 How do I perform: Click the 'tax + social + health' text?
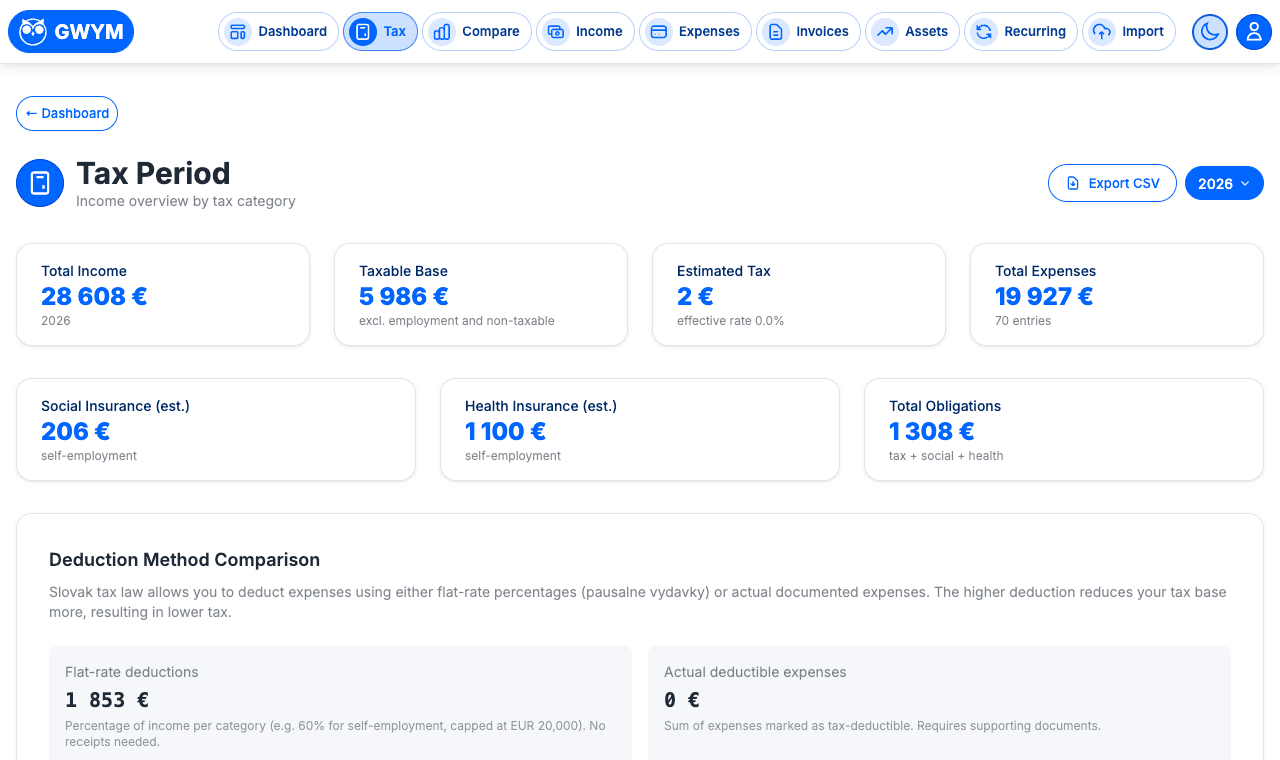coord(946,456)
